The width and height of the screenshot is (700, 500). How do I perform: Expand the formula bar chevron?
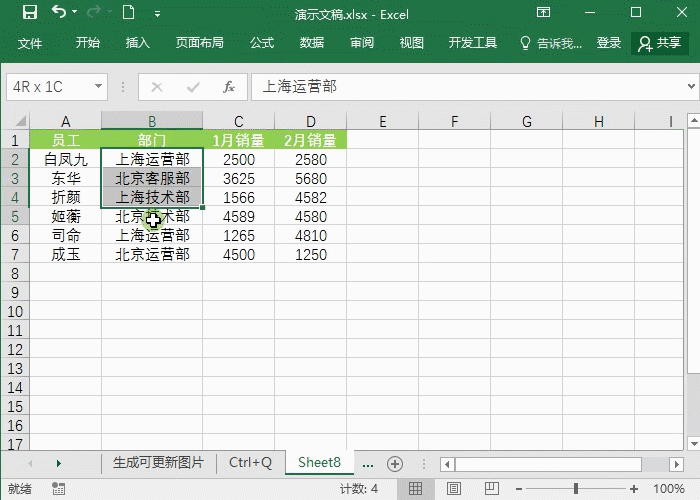(692, 87)
